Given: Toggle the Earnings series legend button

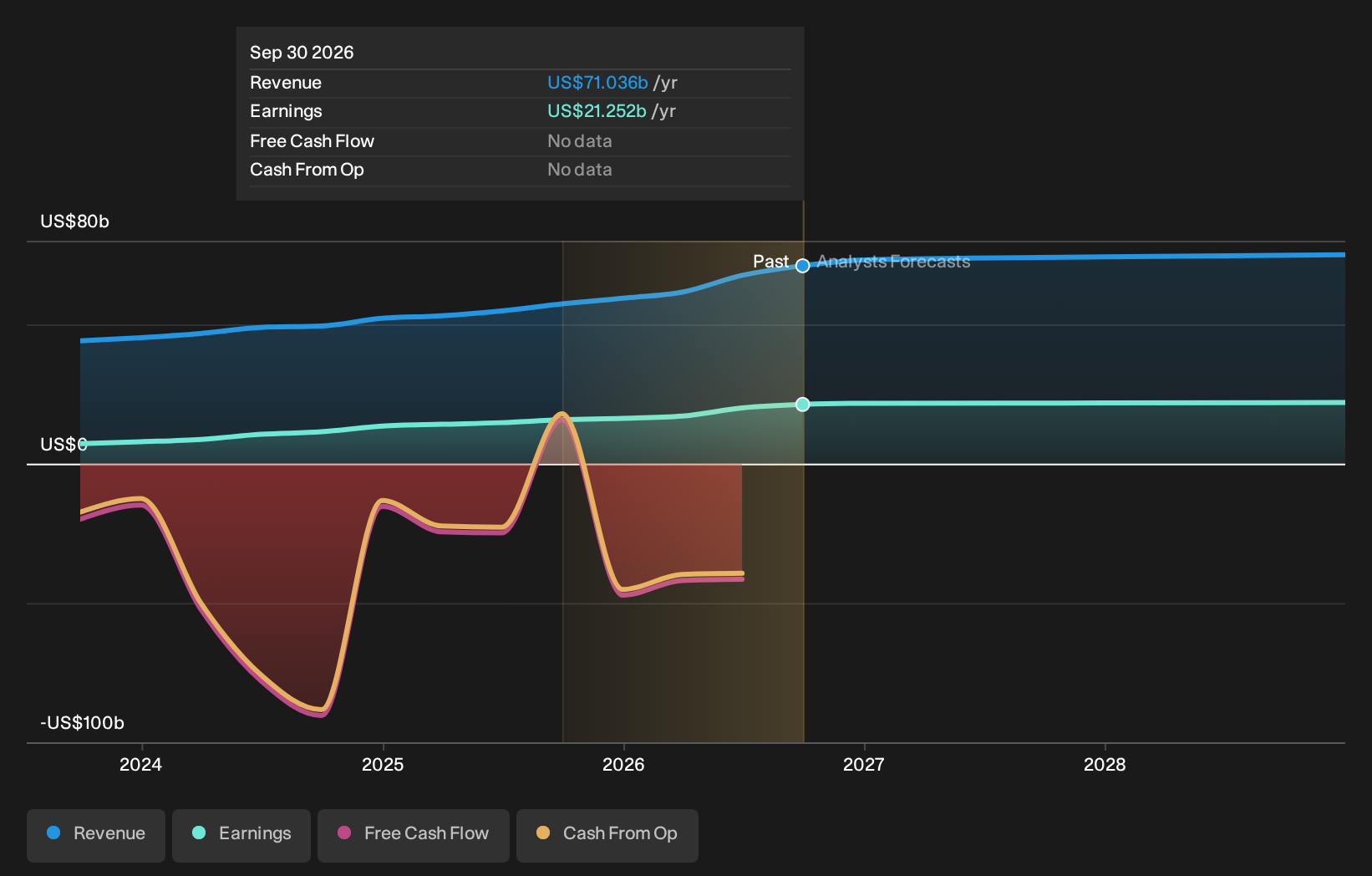Looking at the screenshot, I should tap(241, 835).
